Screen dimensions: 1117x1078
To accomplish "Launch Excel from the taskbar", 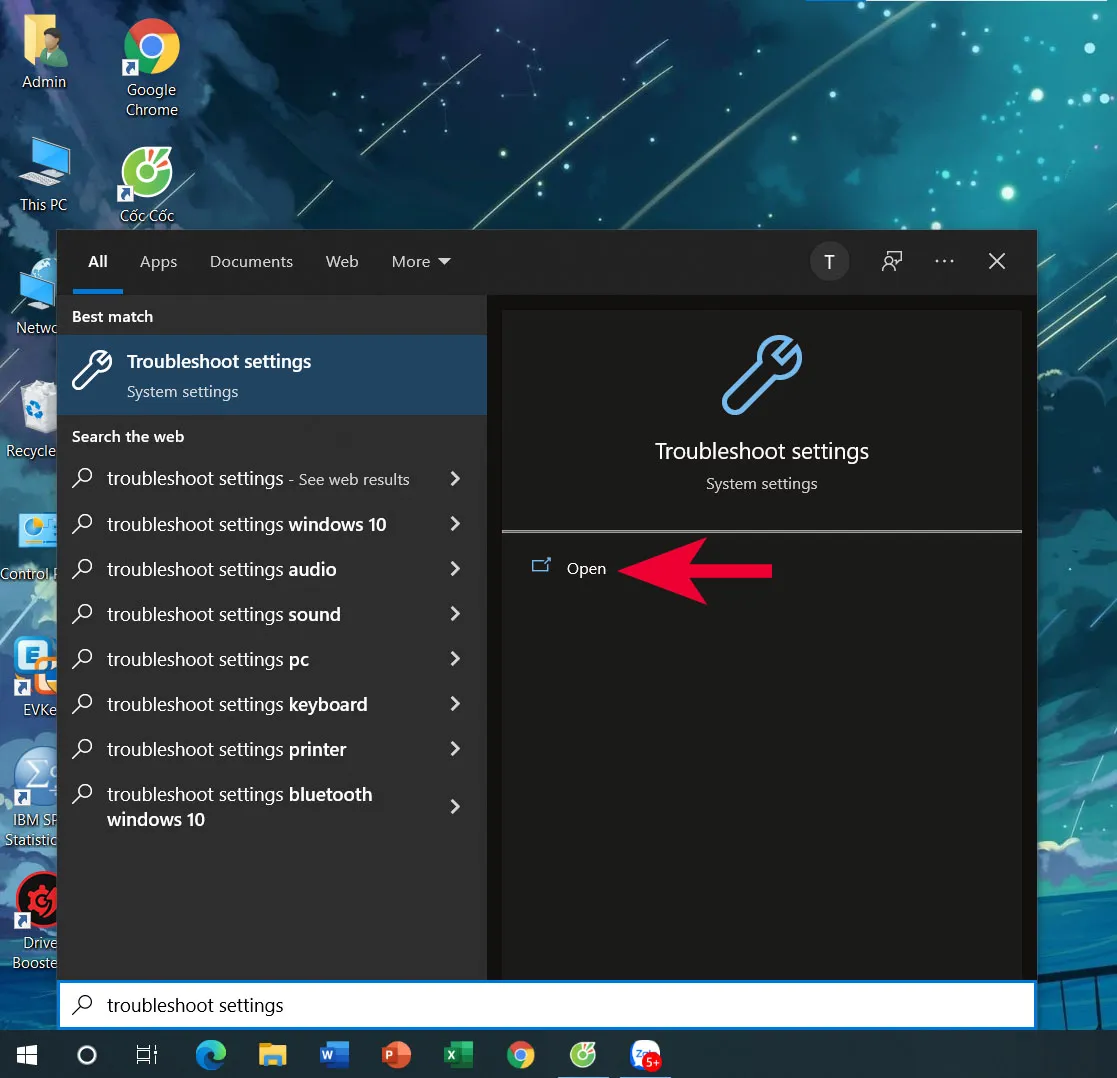I will (458, 1055).
